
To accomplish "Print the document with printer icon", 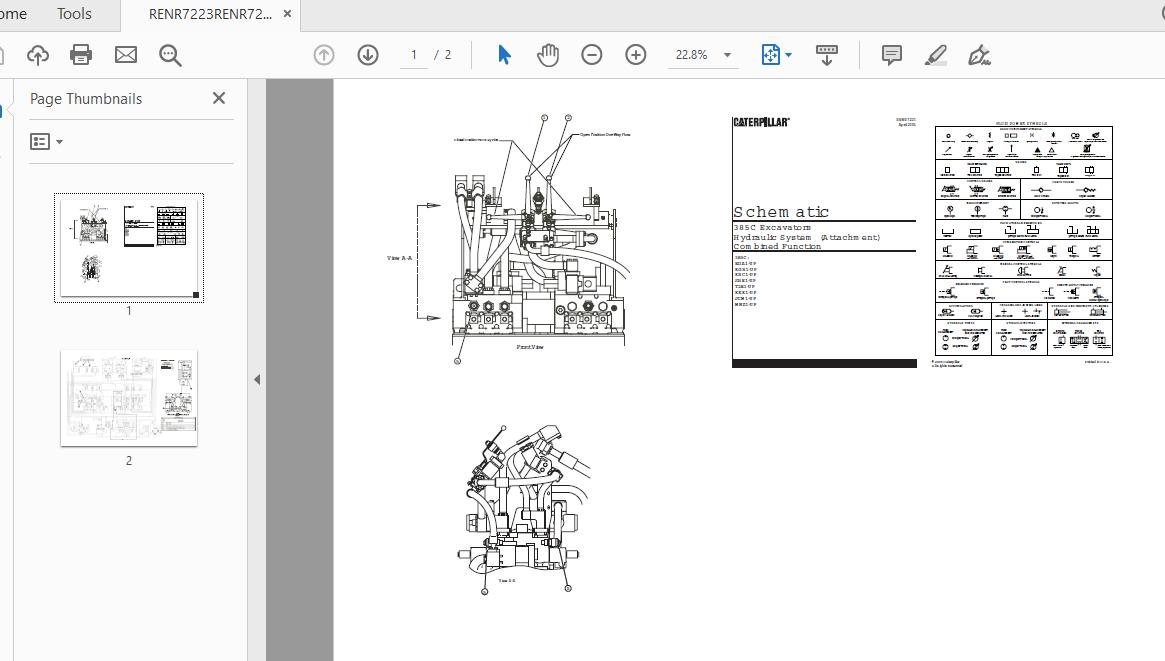I will click(81, 55).
